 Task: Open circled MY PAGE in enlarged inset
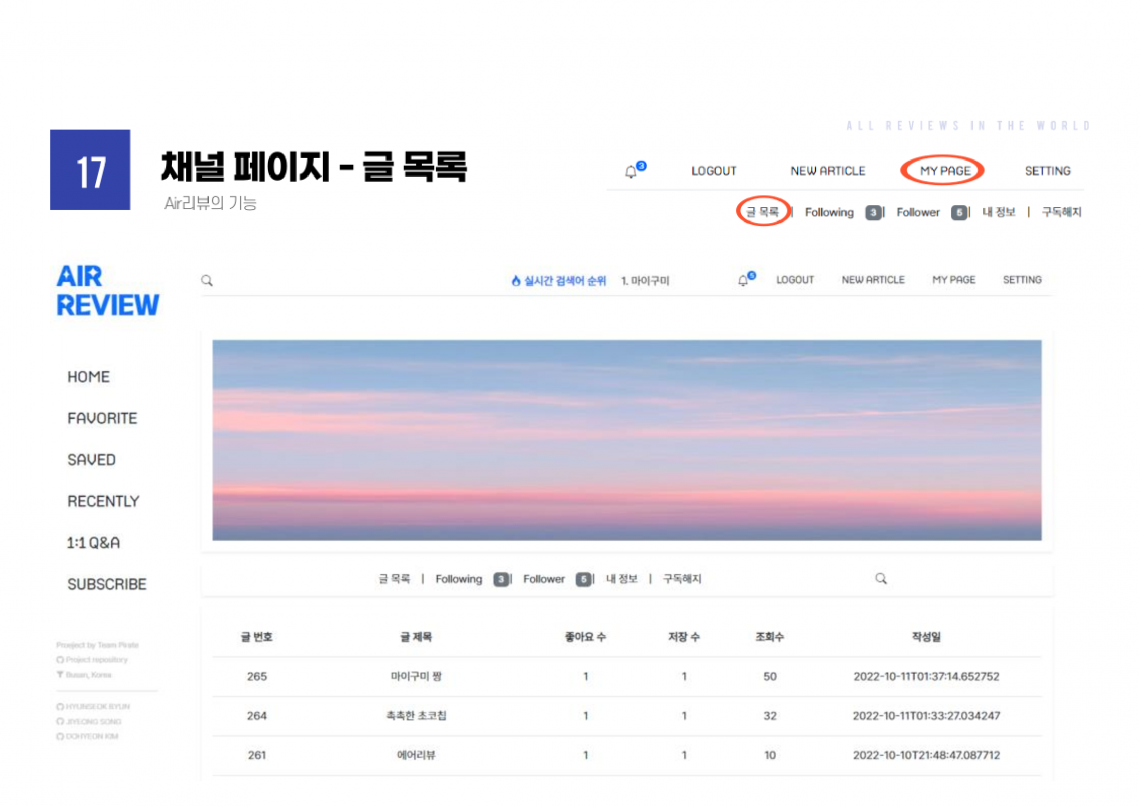click(944, 171)
